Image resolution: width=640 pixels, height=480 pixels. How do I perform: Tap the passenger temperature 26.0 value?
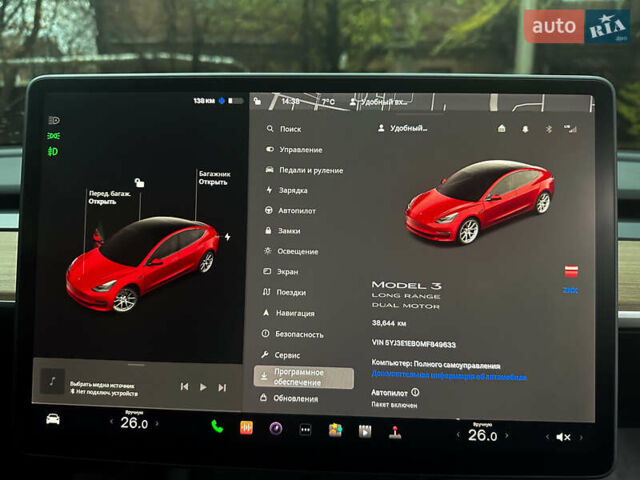pyautogui.click(x=482, y=435)
